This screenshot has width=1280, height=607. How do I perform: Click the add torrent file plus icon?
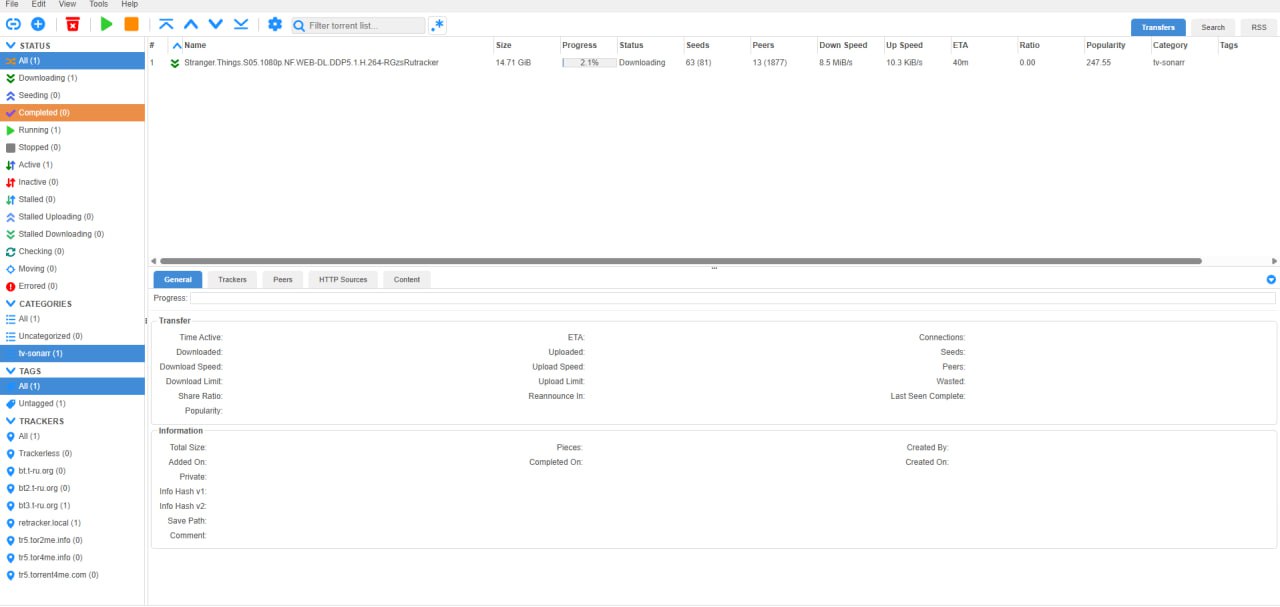[38, 24]
